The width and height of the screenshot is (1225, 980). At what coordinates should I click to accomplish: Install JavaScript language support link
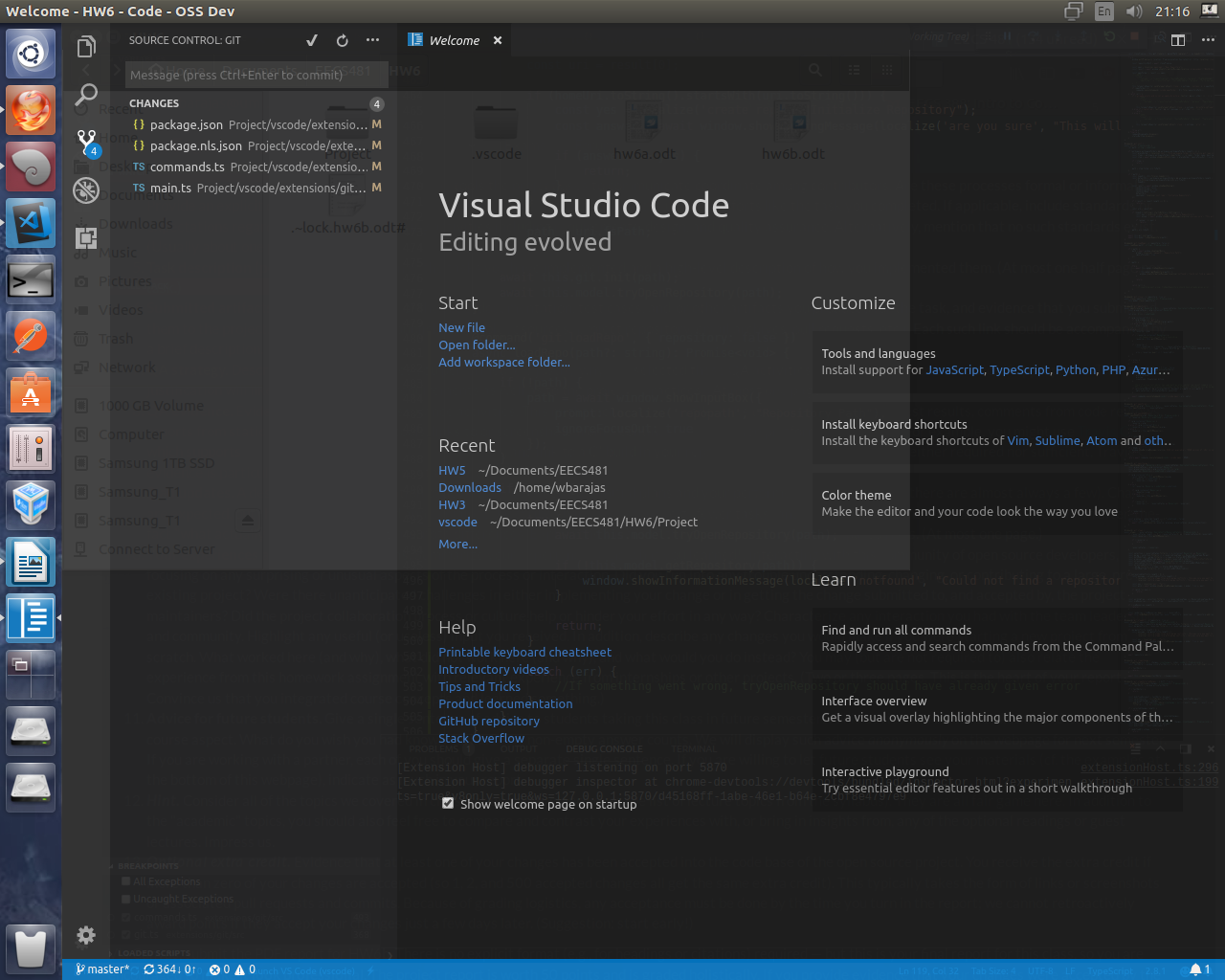click(x=954, y=369)
